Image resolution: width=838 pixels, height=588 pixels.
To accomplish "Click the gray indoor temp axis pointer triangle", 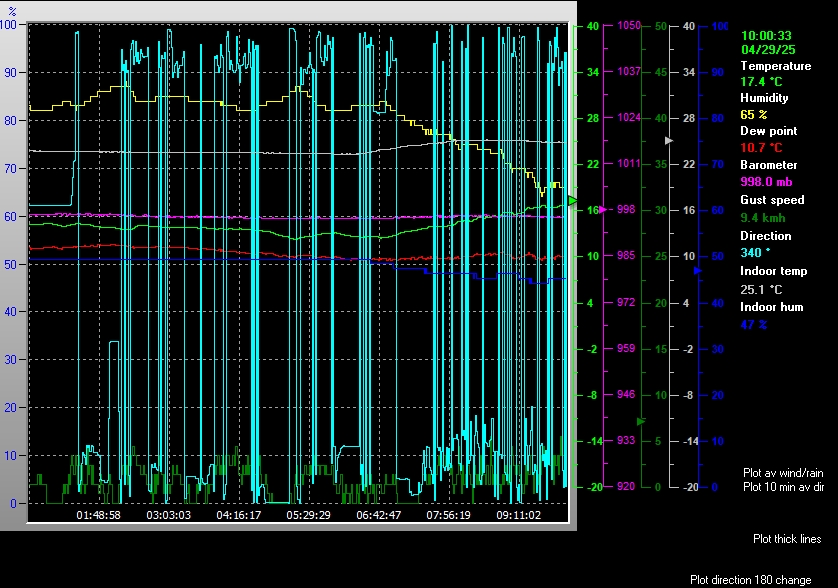I will coord(669,141).
